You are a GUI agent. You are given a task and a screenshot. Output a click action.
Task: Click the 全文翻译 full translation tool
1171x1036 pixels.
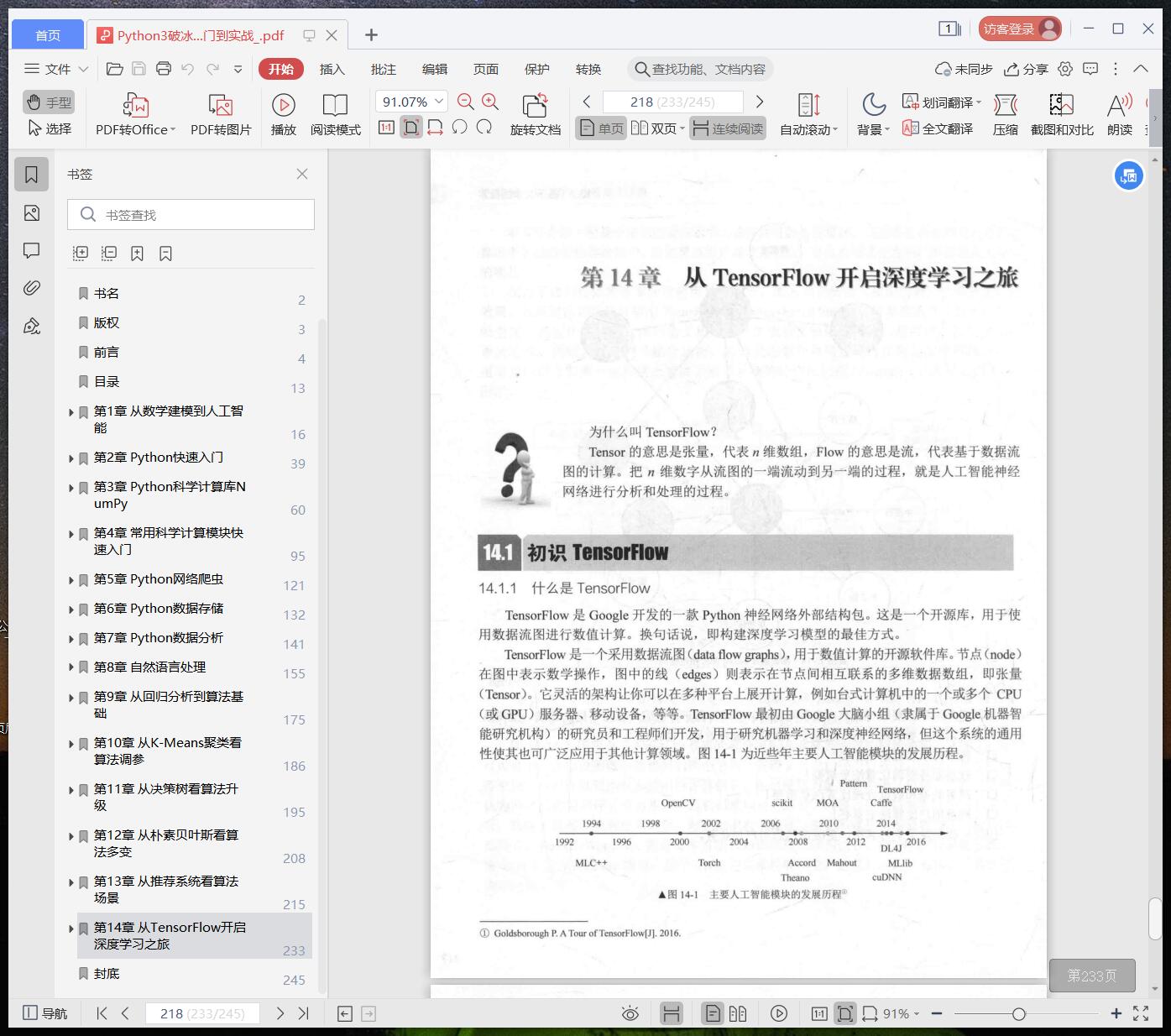tap(938, 128)
